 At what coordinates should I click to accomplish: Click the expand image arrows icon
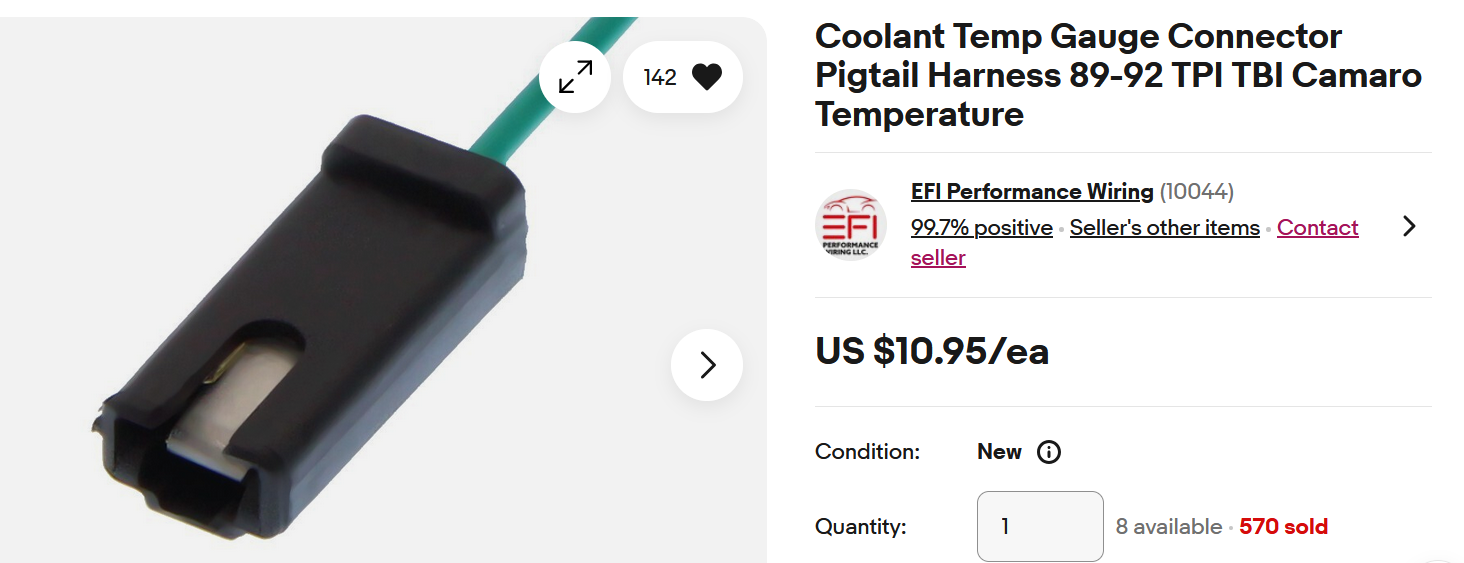click(x=575, y=77)
